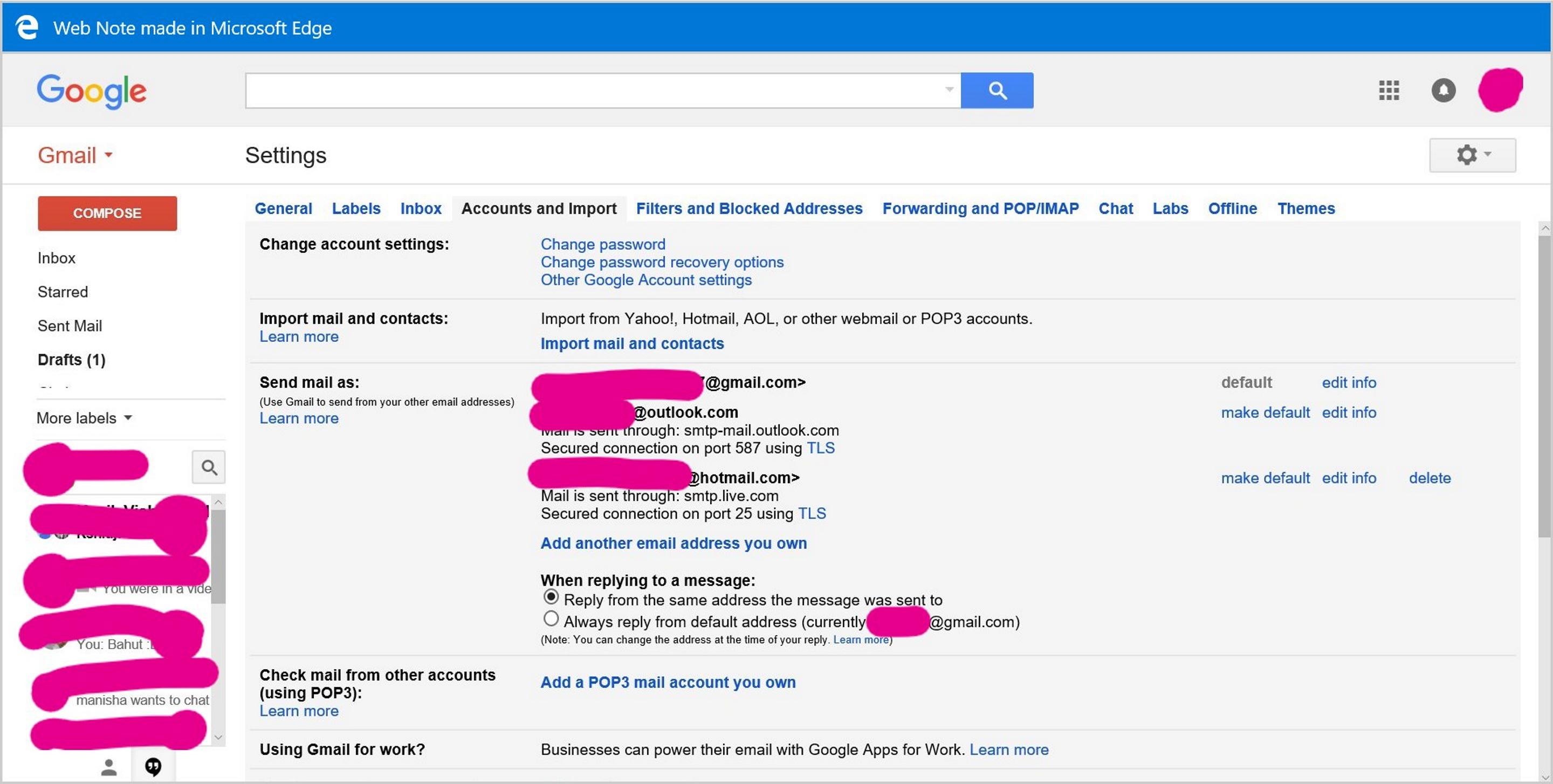This screenshot has height=784, width=1553.
Task: Select Reply from the same address option
Action: (x=551, y=597)
